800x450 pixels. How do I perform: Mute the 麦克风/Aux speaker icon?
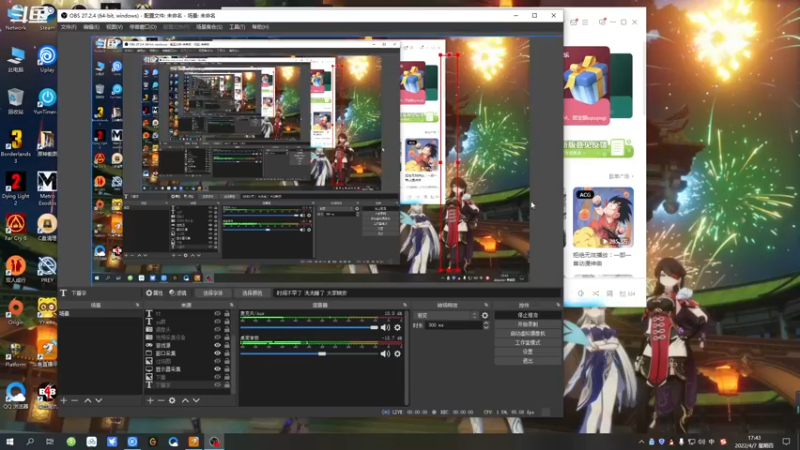coord(385,328)
